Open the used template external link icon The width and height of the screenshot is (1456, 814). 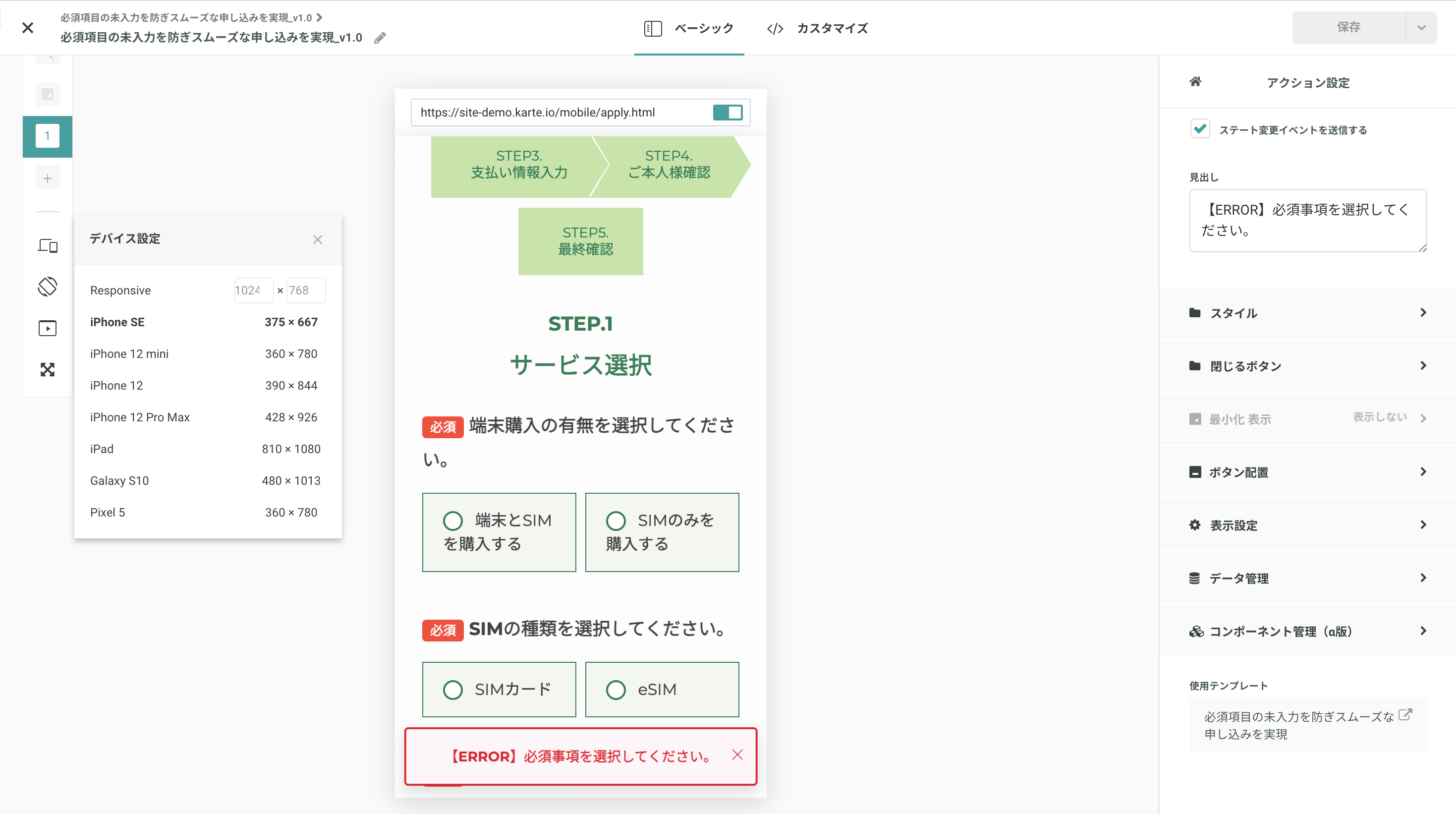(x=1405, y=715)
